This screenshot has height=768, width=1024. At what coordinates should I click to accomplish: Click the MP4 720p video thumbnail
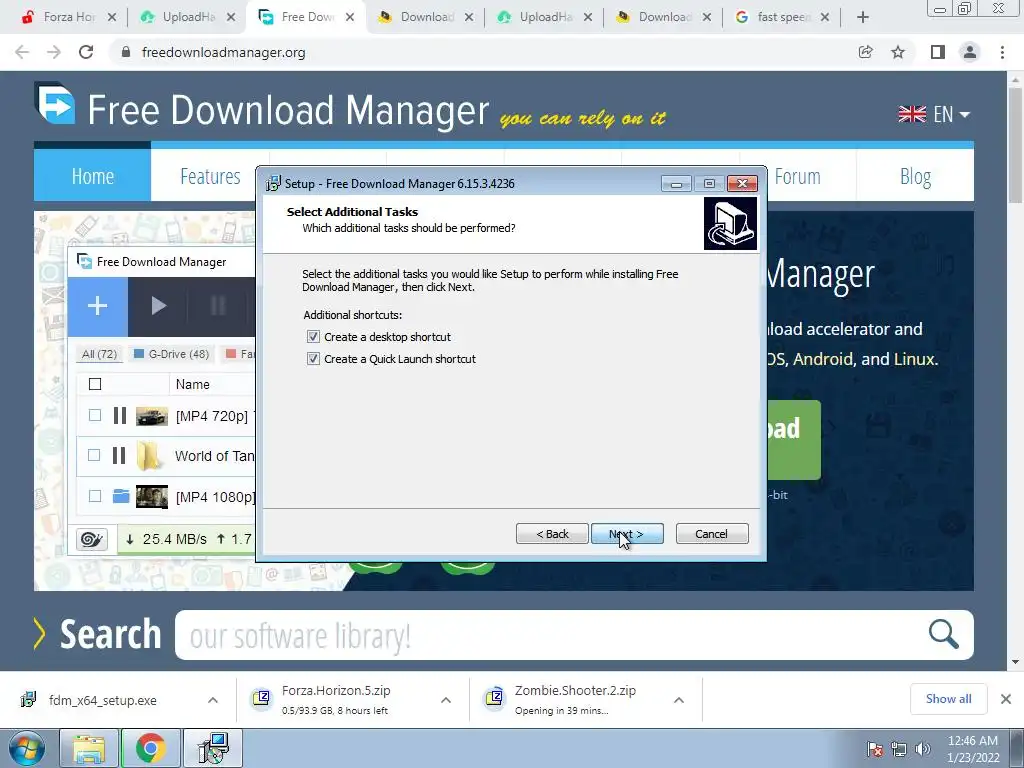click(x=152, y=415)
